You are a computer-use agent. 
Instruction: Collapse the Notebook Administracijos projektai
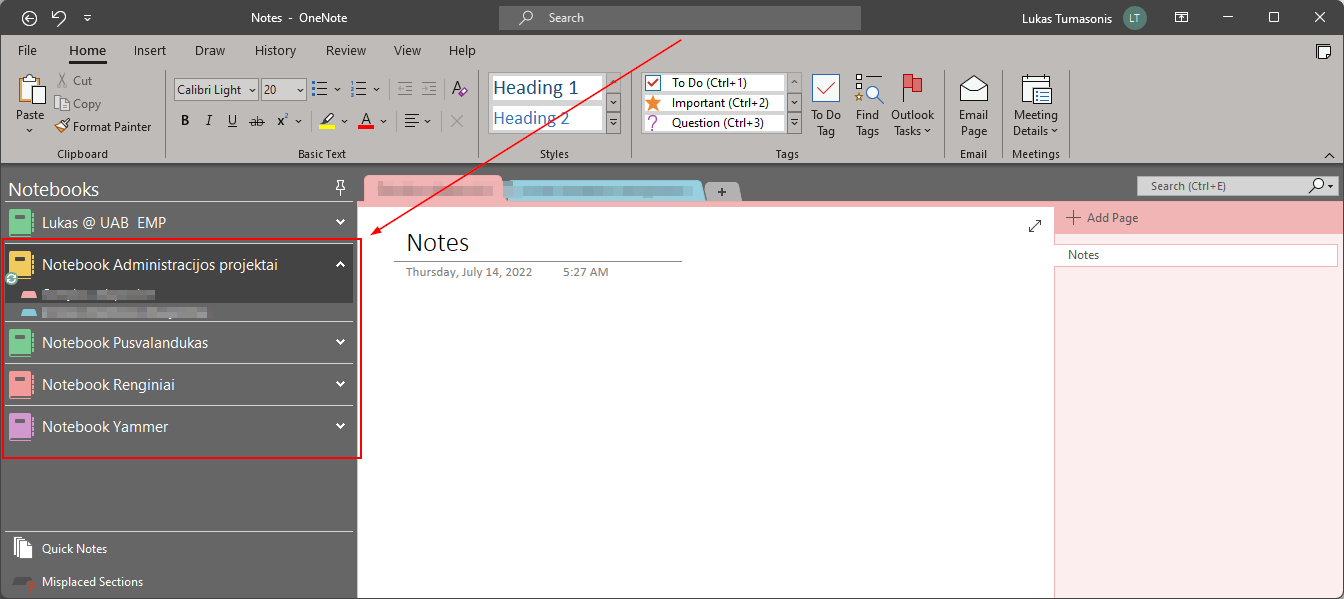click(340, 265)
